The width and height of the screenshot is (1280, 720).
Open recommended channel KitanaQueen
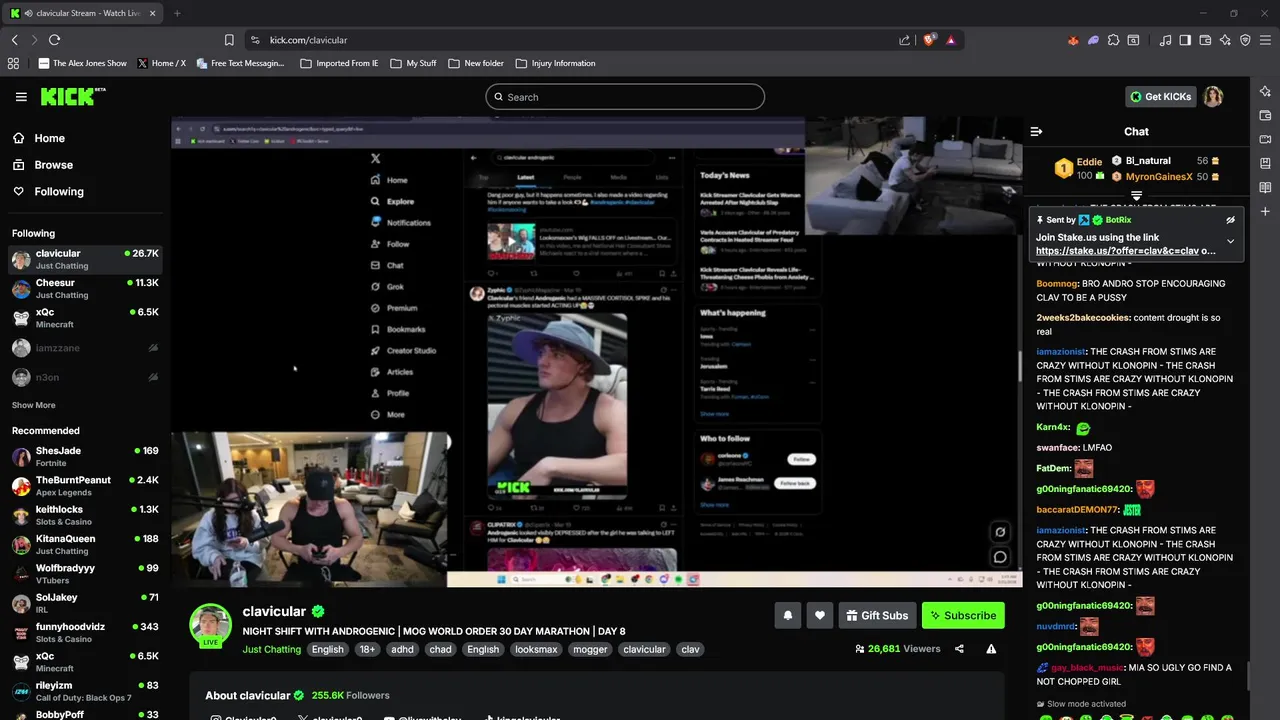tap(85, 544)
